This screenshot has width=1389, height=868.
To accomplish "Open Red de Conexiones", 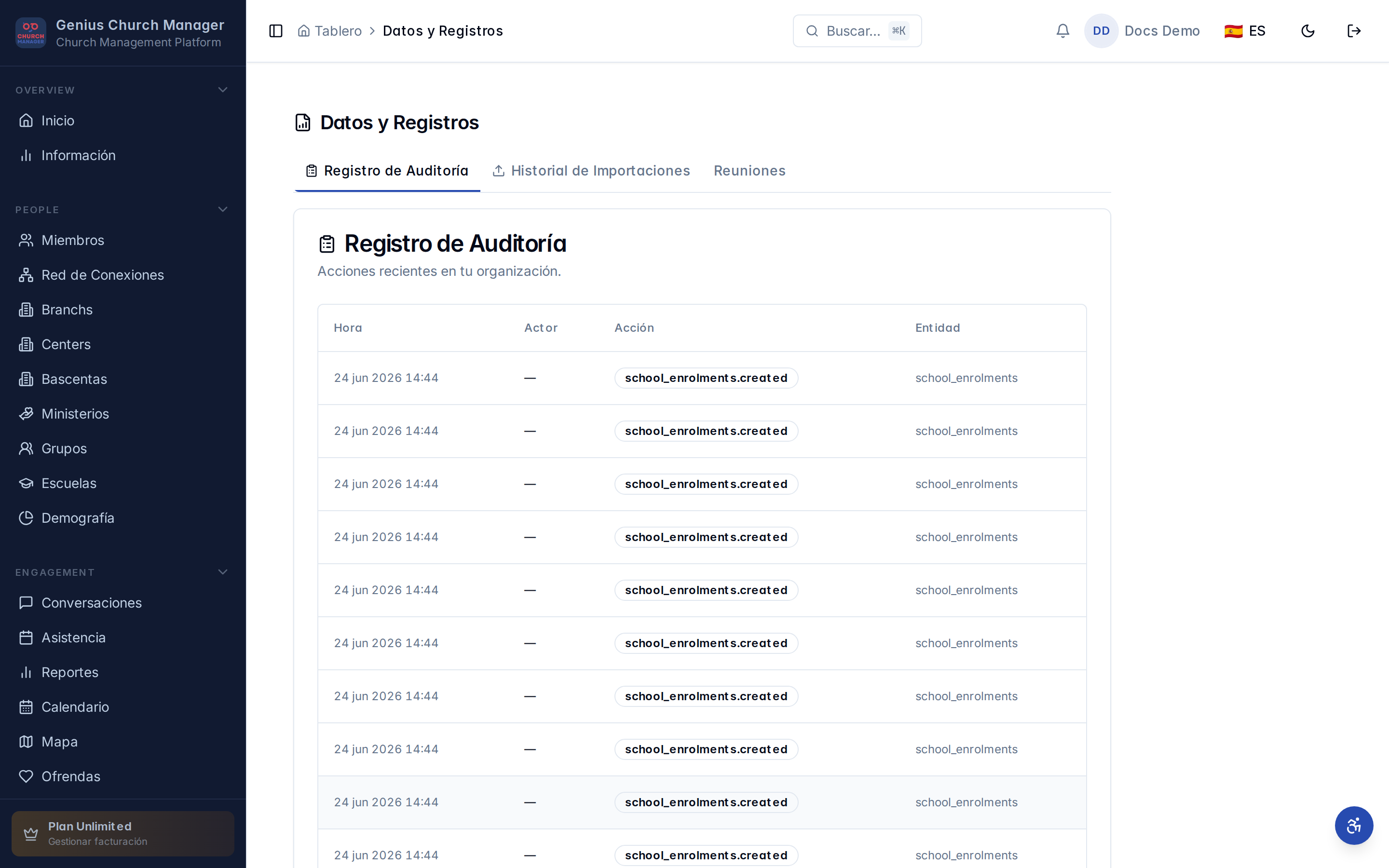I will tap(123, 275).
